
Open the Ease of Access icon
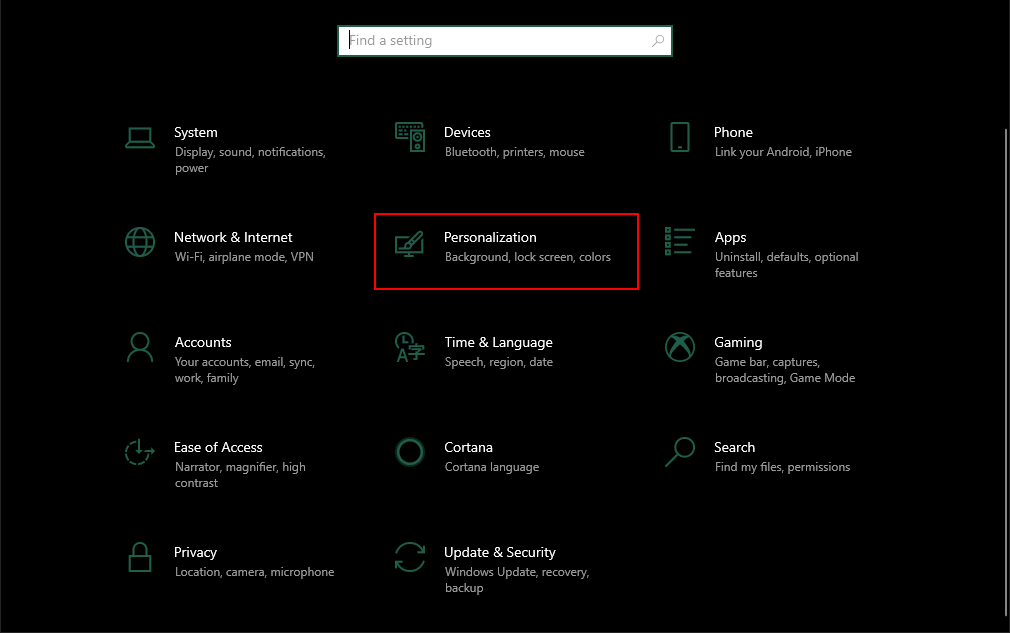pyautogui.click(x=139, y=452)
